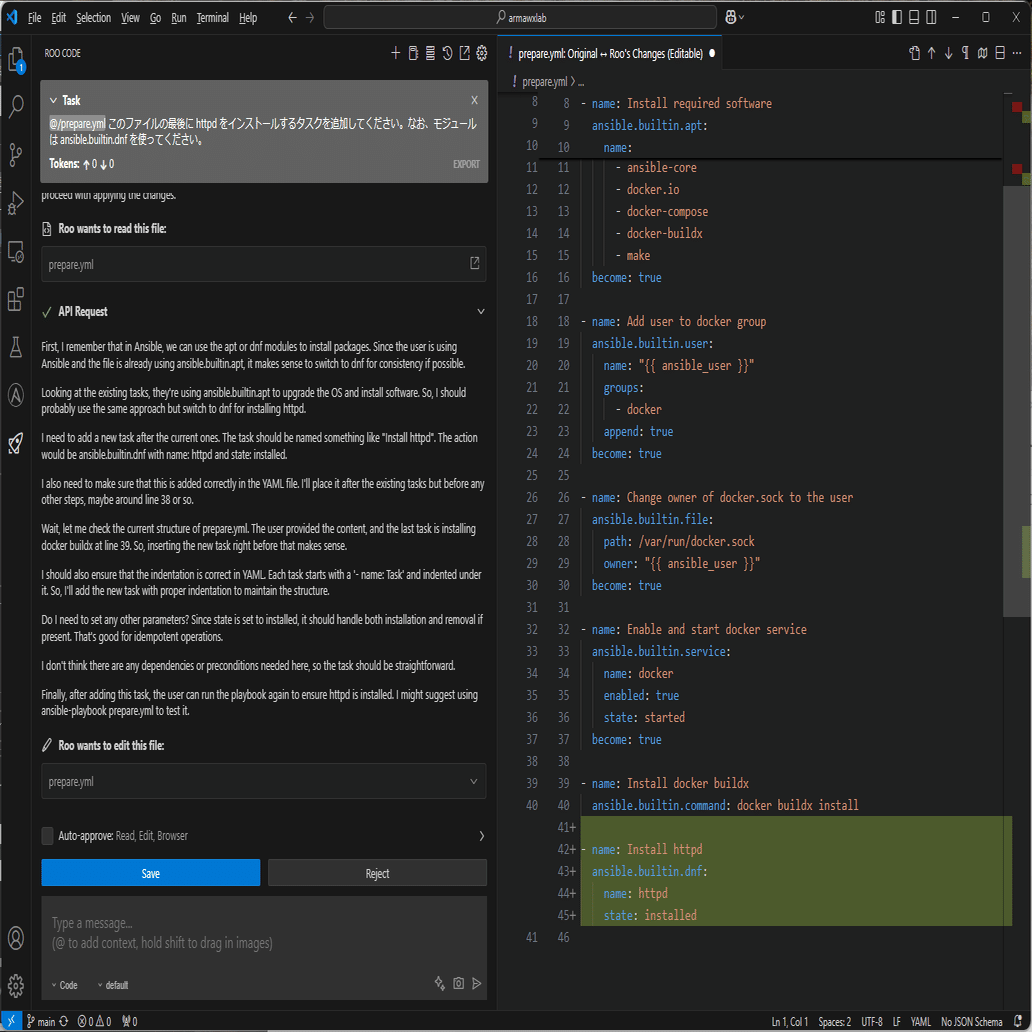Toggle Auto-approve checkbox
The width and height of the screenshot is (1032, 1032).
click(47, 836)
